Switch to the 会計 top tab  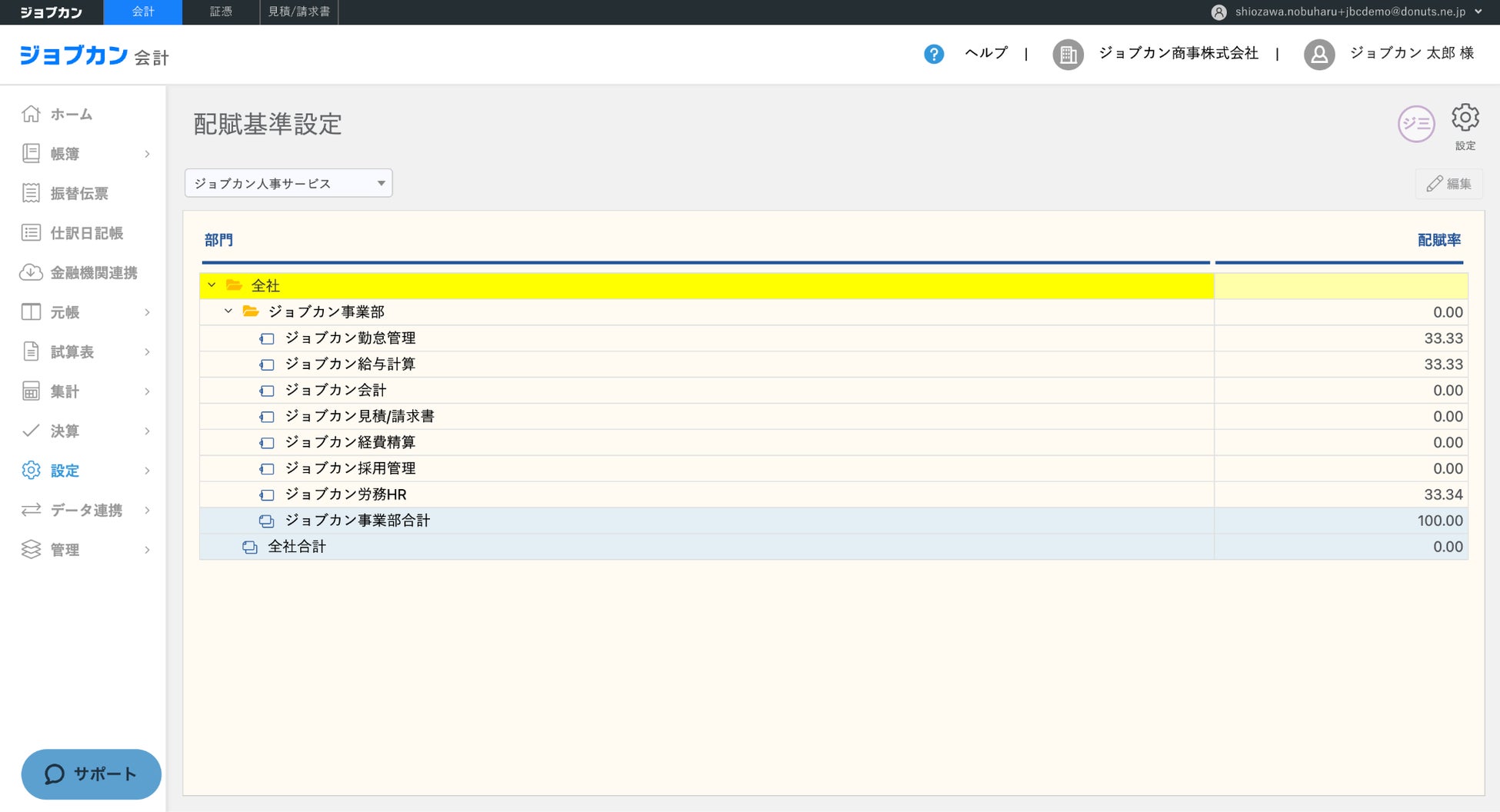tap(143, 12)
